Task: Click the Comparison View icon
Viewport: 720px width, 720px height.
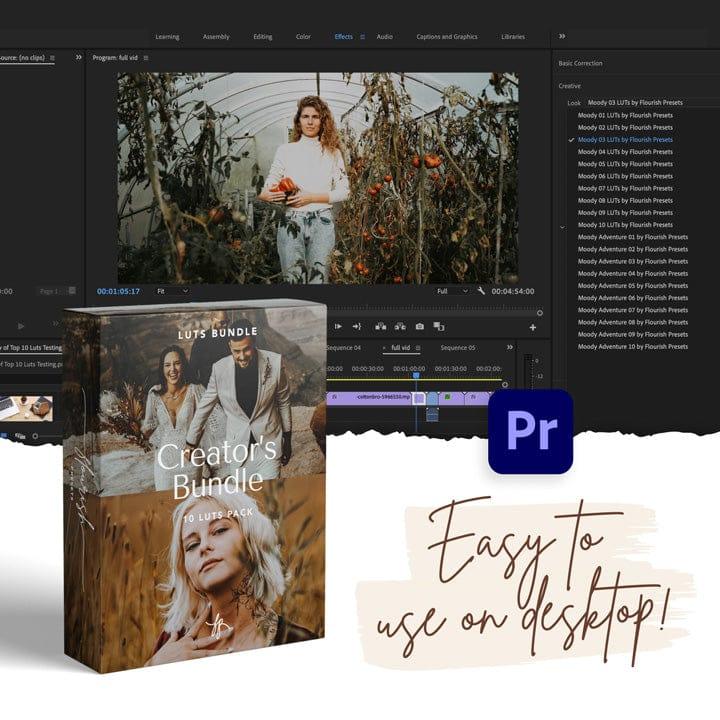Action: pyautogui.click(x=439, y=326)
